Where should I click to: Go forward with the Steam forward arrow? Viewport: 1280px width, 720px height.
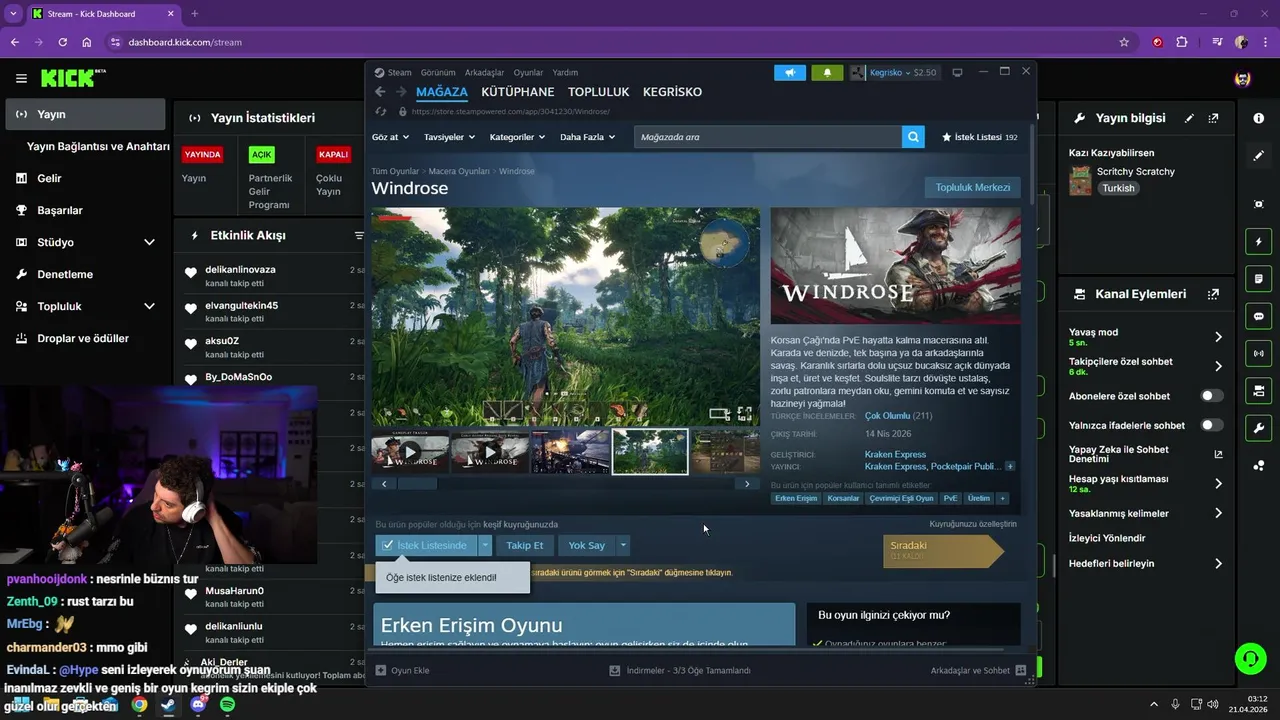click(x=401, y=92)
